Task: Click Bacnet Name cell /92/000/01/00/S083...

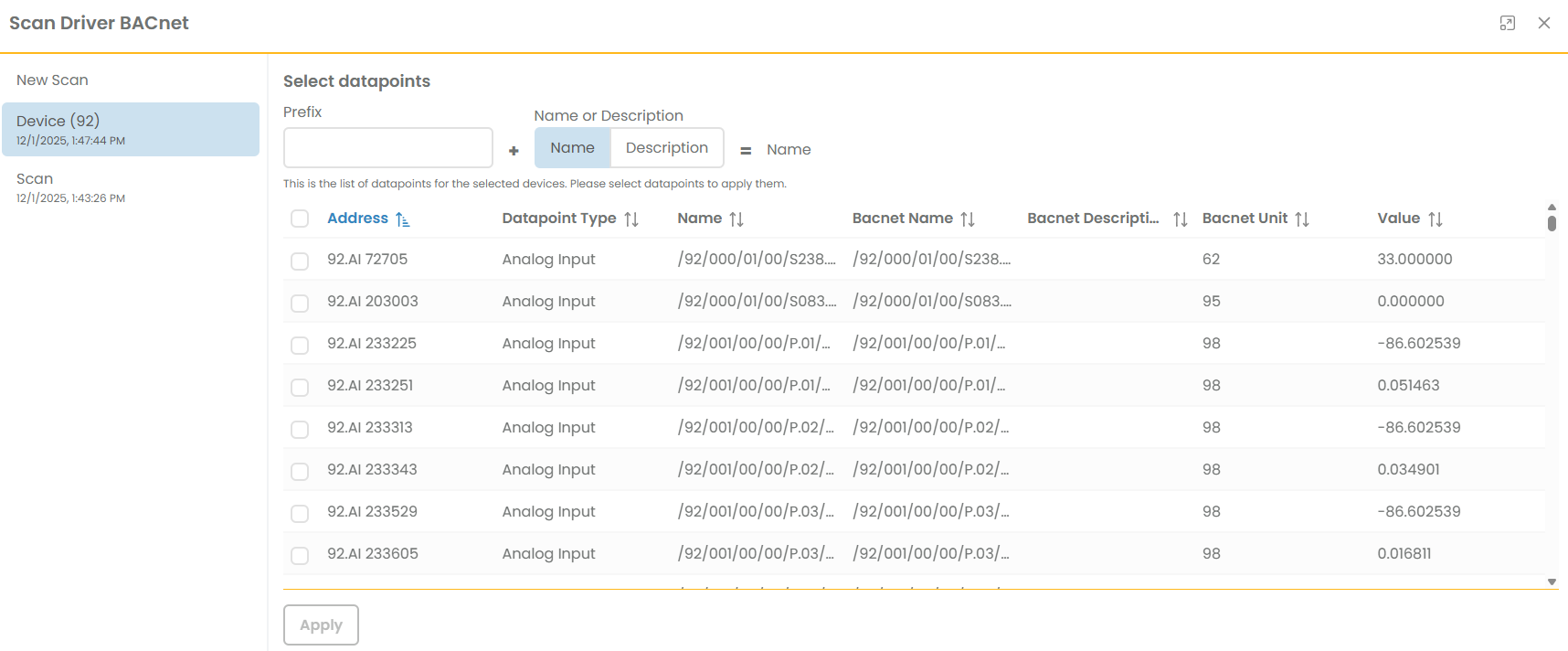Action: (x=932, y=302)
